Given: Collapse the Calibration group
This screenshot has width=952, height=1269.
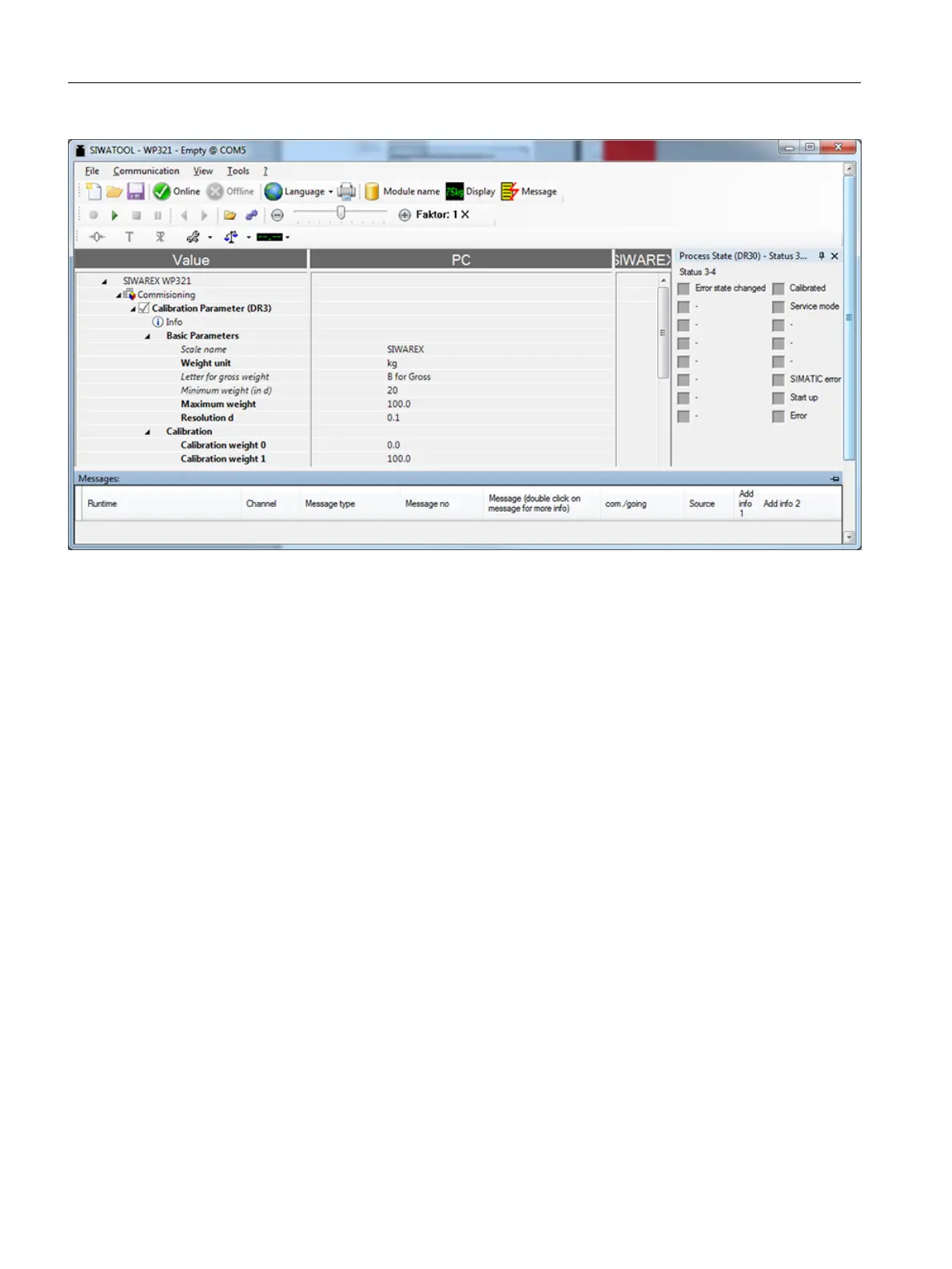Looking at the screenshot, I should 148,432.
